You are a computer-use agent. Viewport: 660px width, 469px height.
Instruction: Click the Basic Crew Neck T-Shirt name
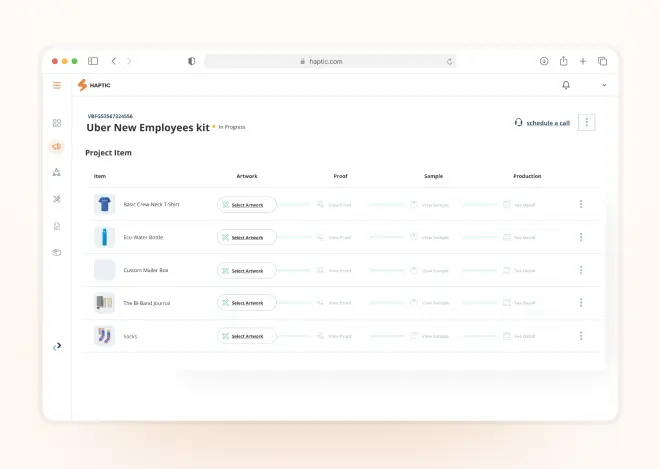point(151,204)
